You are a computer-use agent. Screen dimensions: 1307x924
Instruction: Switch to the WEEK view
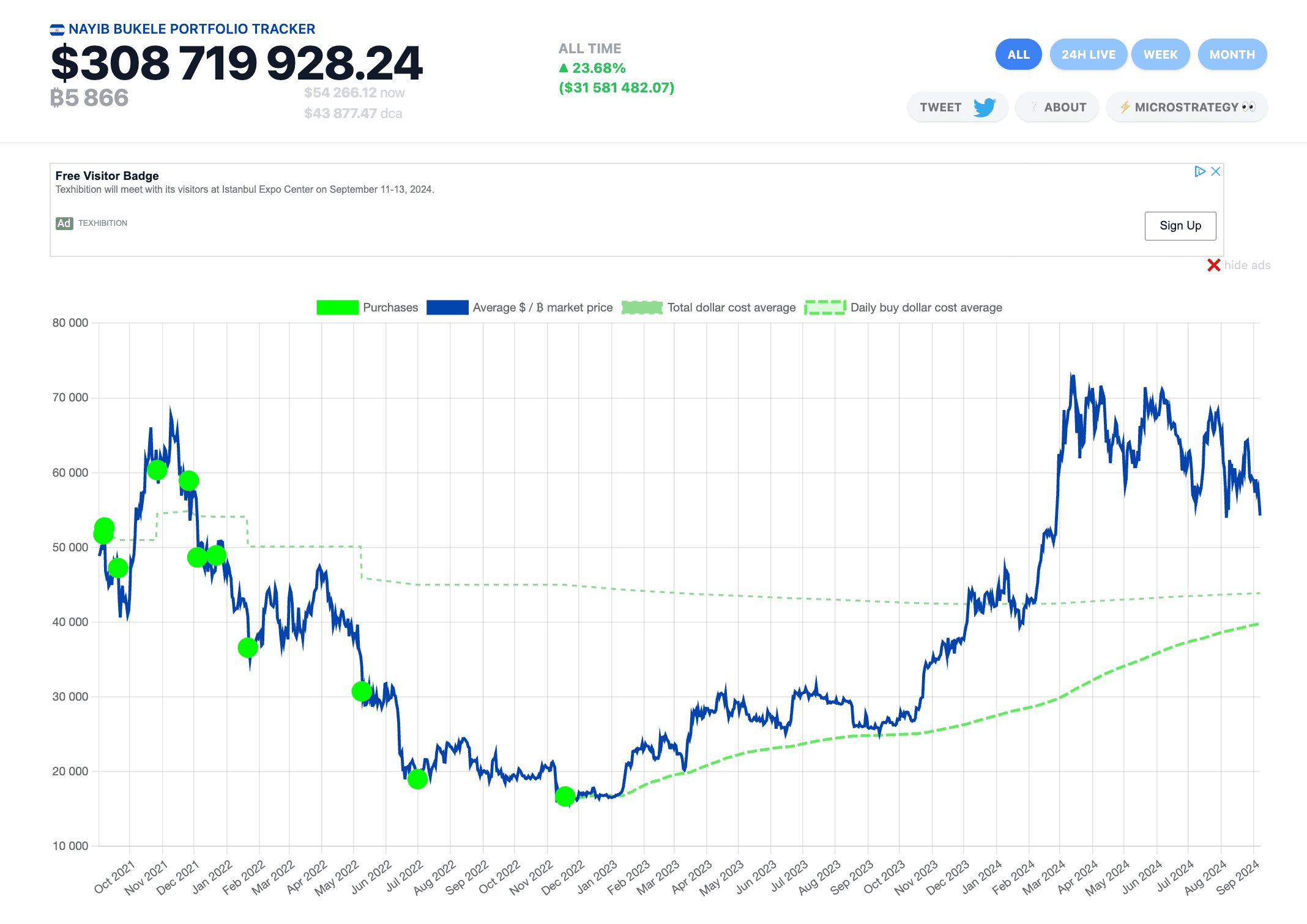tap(1160, 54)
